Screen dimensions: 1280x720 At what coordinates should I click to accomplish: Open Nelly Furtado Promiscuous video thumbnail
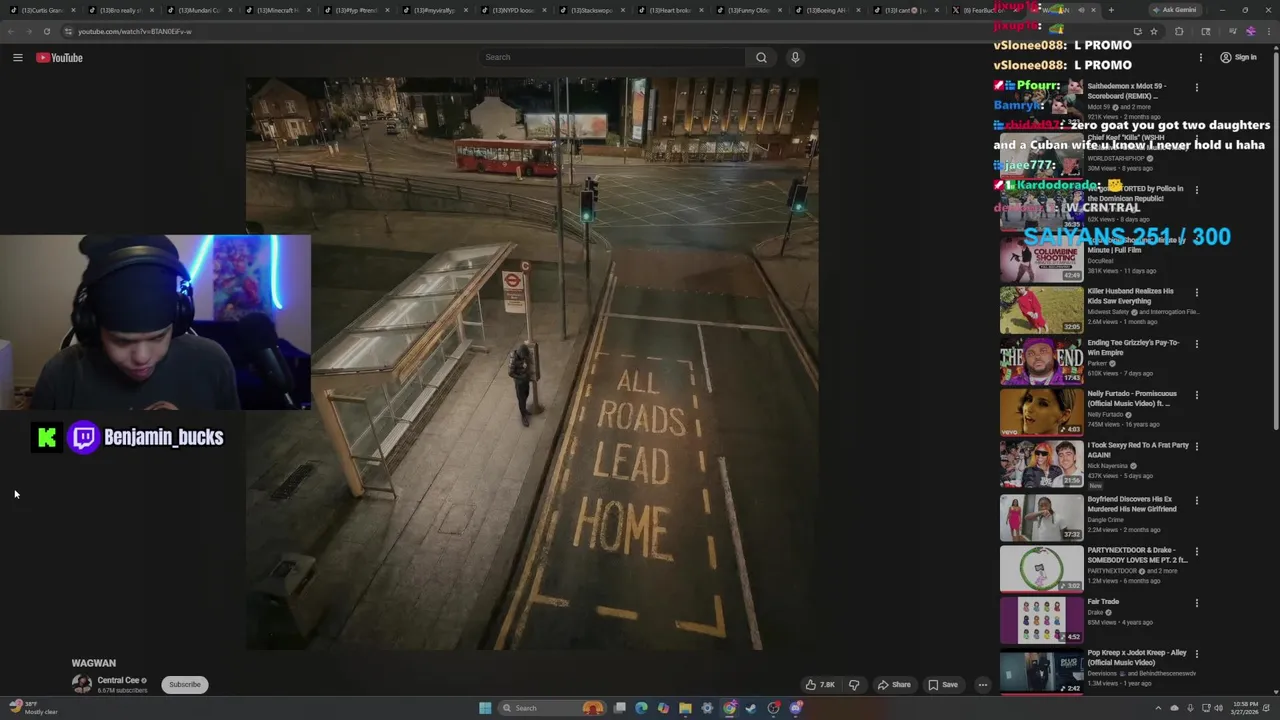click(x=1041, y=411)
